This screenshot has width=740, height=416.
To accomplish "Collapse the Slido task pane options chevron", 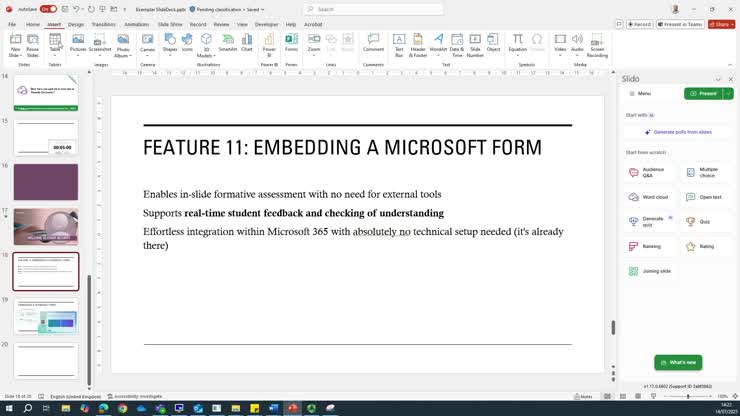I will [718, 79].
